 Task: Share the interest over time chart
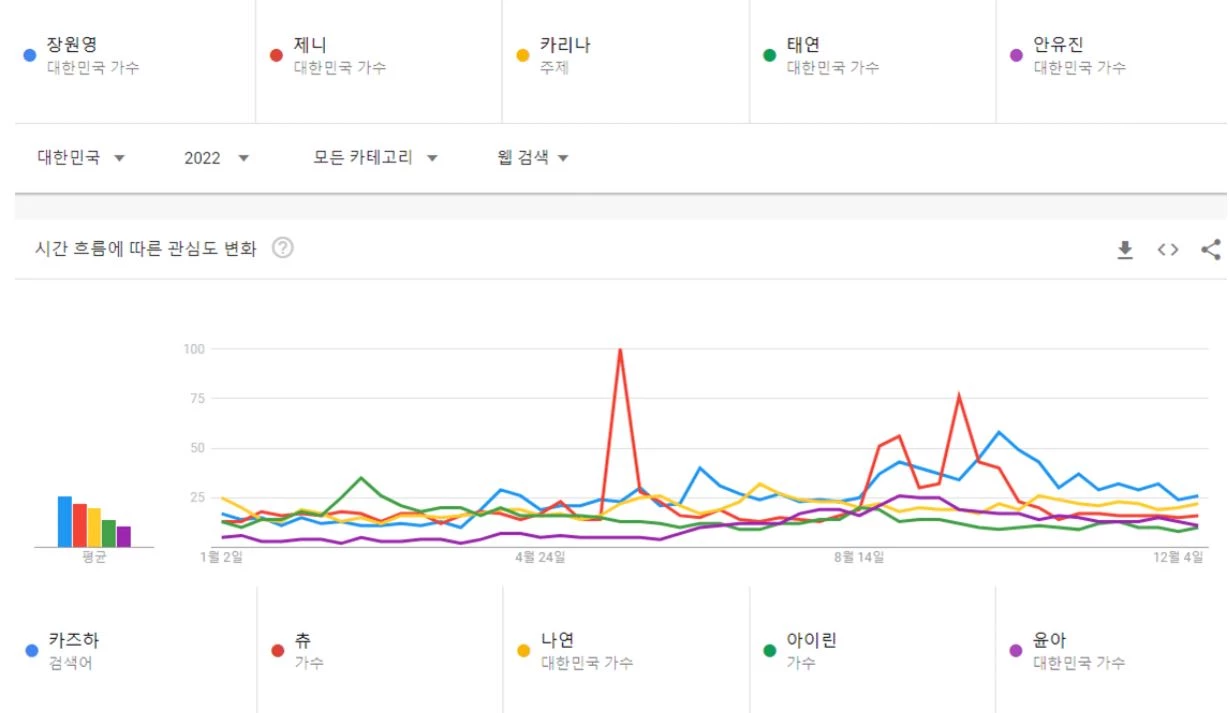(x=1210, y=250)
